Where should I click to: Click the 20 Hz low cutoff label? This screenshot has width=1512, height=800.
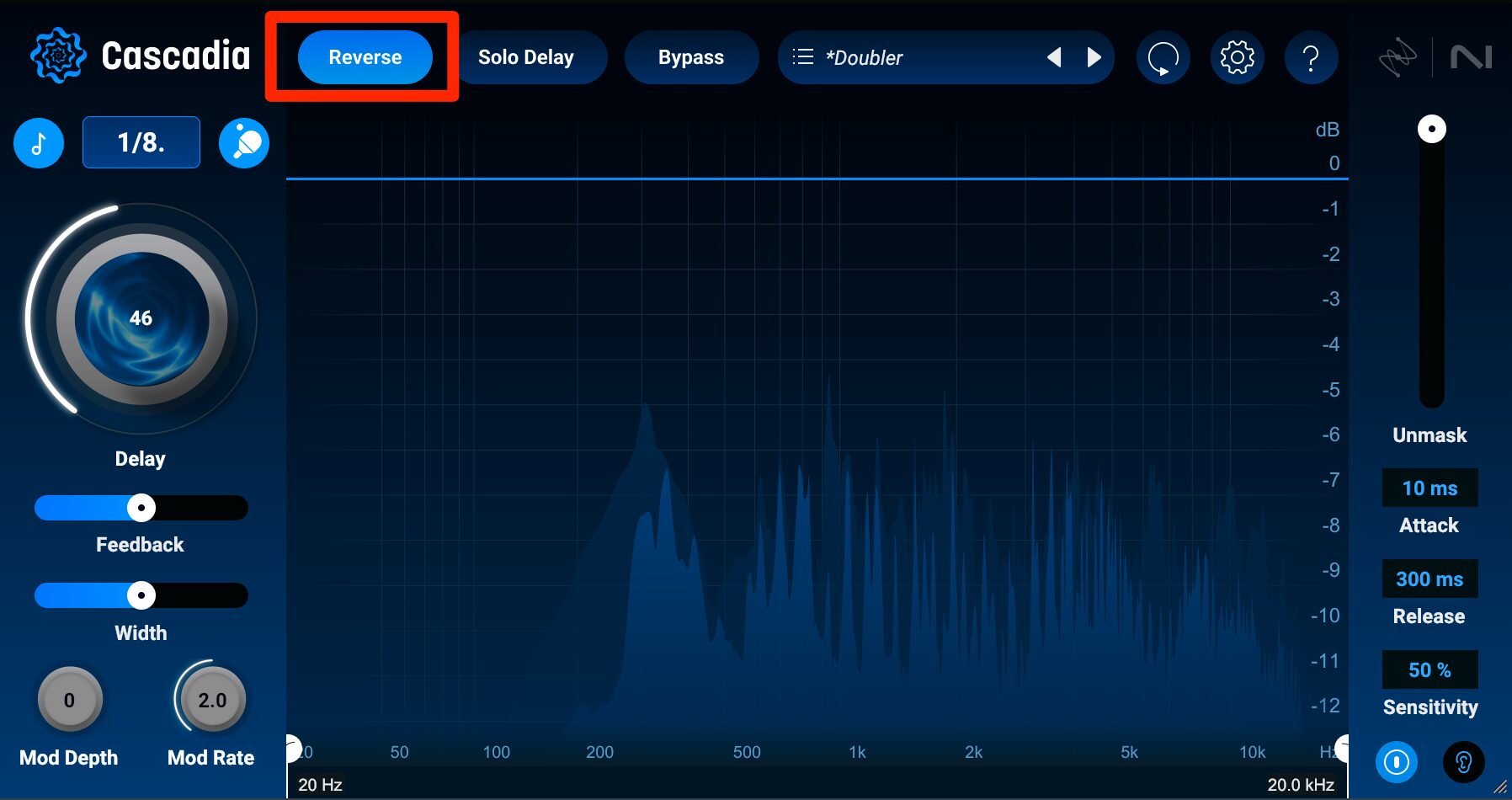click(x=320, y=785)
